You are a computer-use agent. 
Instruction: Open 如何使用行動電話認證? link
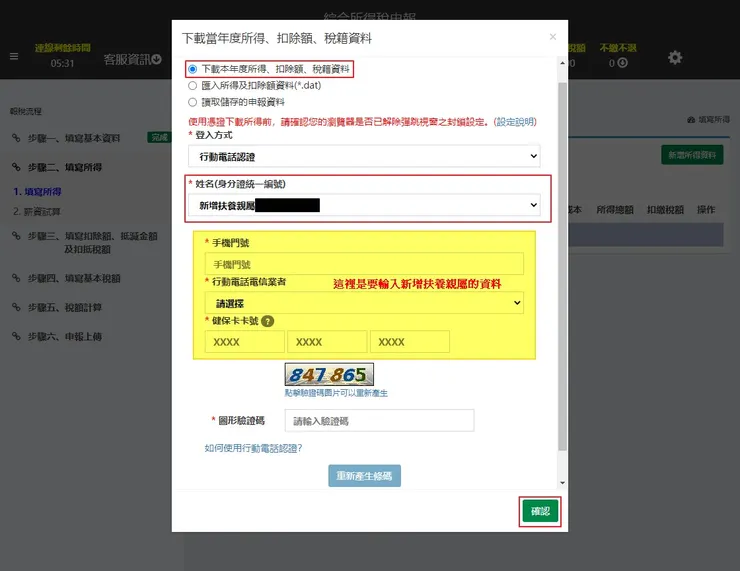(253, 448)
